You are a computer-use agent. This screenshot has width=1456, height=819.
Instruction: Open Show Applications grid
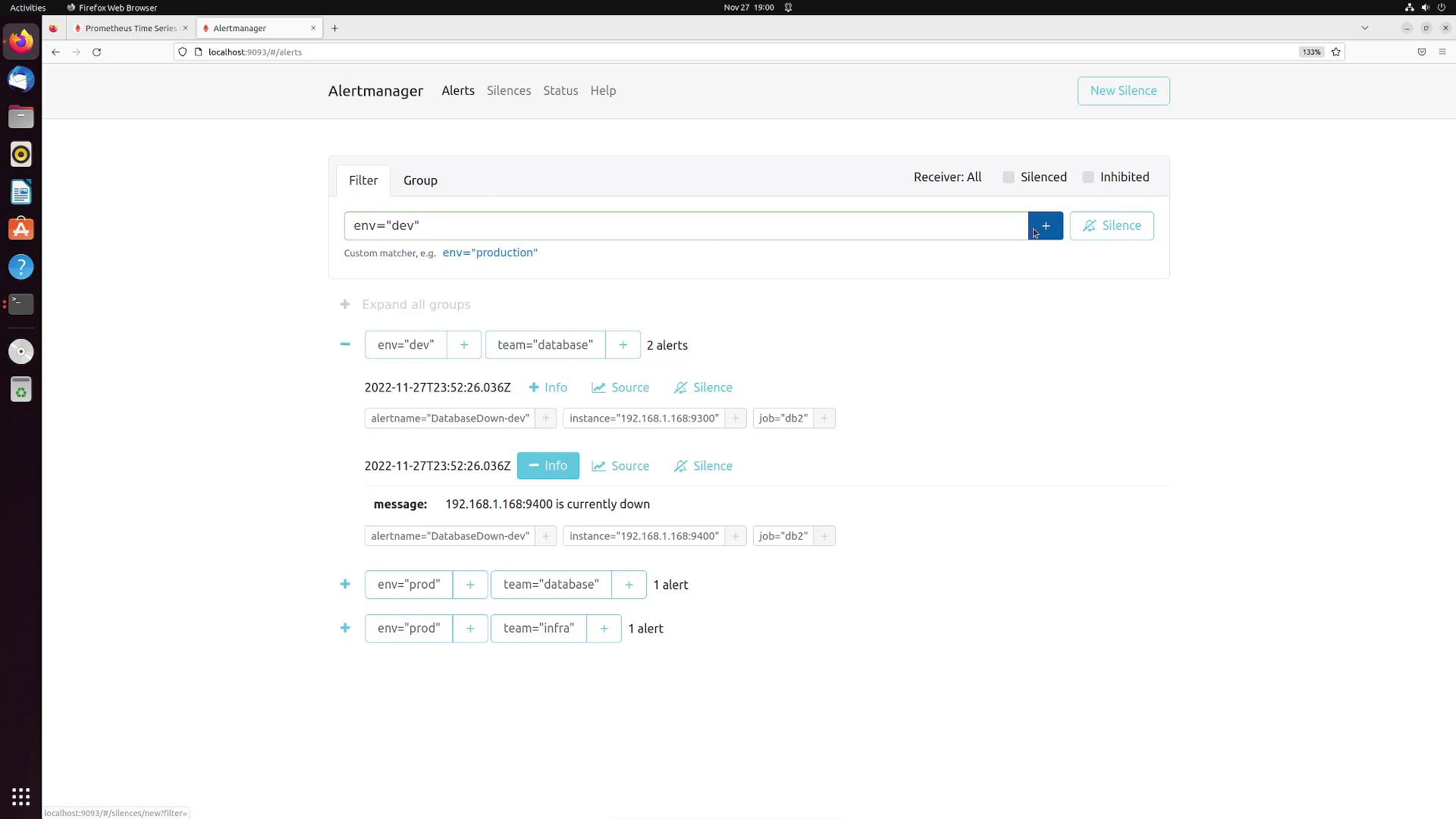[21, 797]
